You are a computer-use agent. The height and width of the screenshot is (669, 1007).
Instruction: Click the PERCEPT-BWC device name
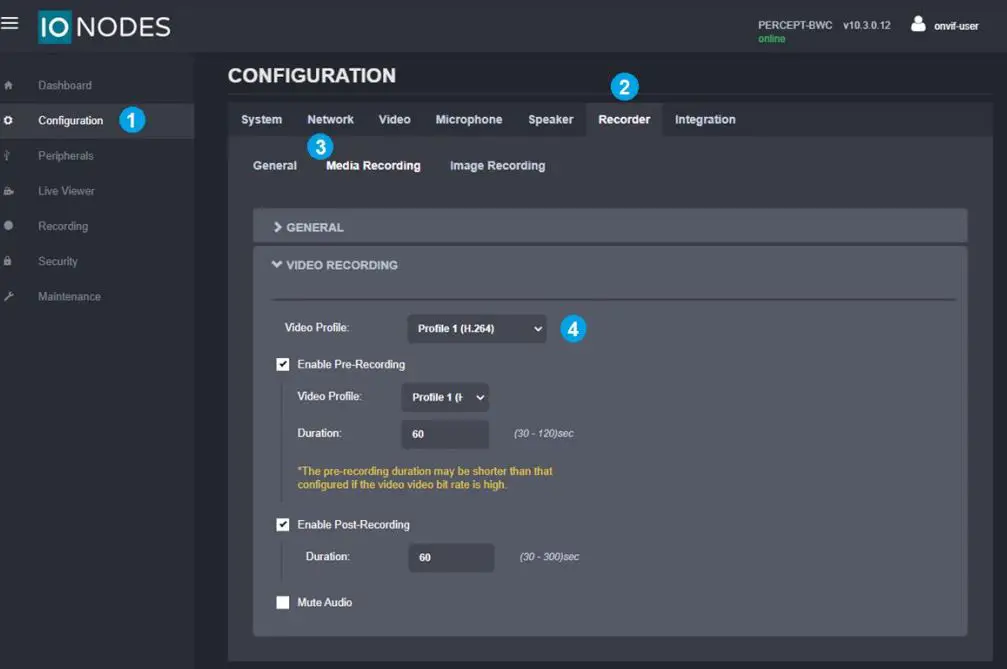coord(795,25)
